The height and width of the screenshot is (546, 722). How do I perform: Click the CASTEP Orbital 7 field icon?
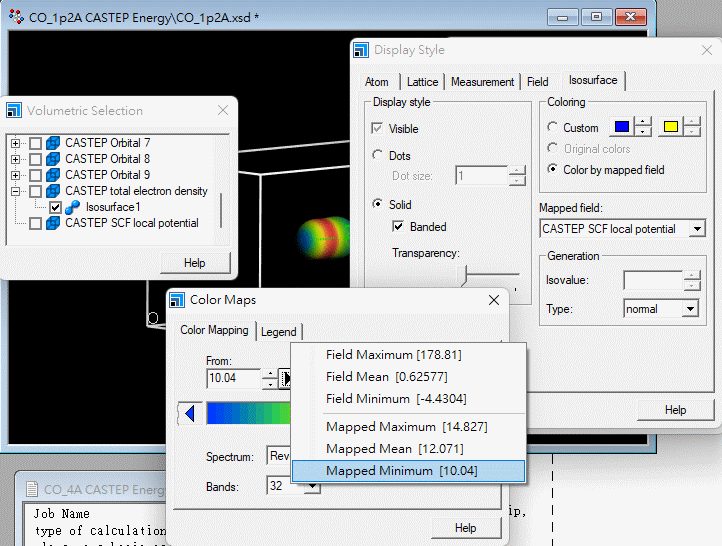pyautogui.click(x=53, y=143)
